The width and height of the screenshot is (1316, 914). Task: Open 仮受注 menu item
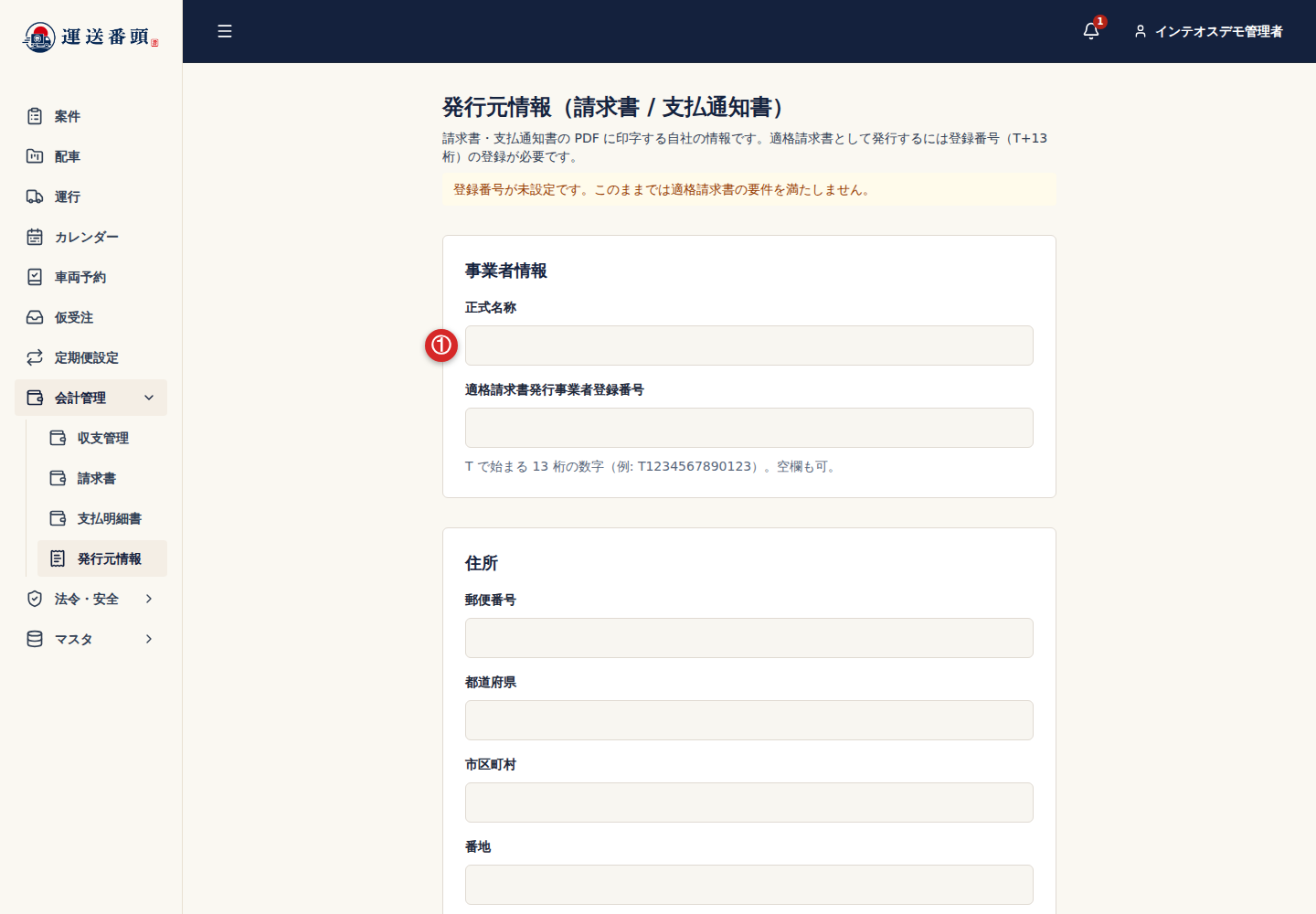[x=90, y=317]
